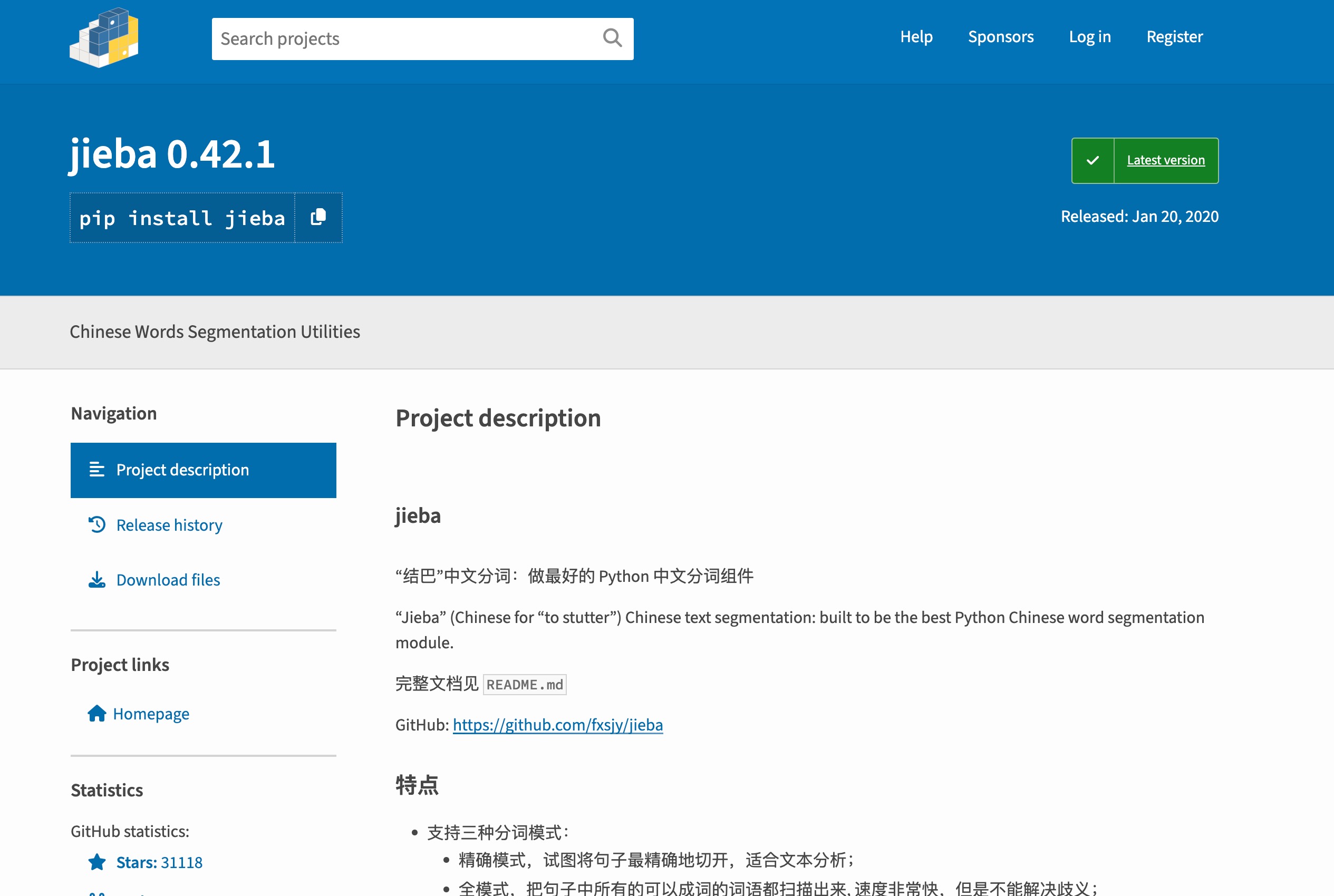Click the Latest version link
1334x896 pixels.
click(x=1166, y=161)
